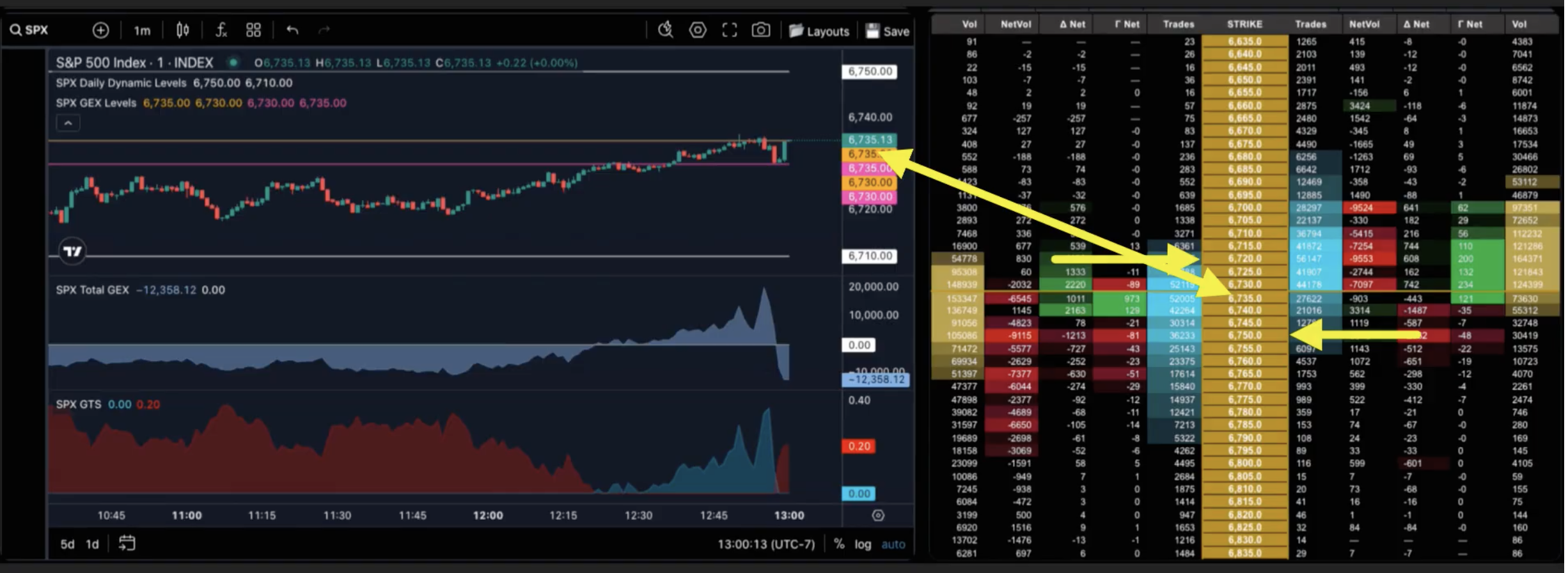Click the red 0.20 GTS label

point(859,446)
